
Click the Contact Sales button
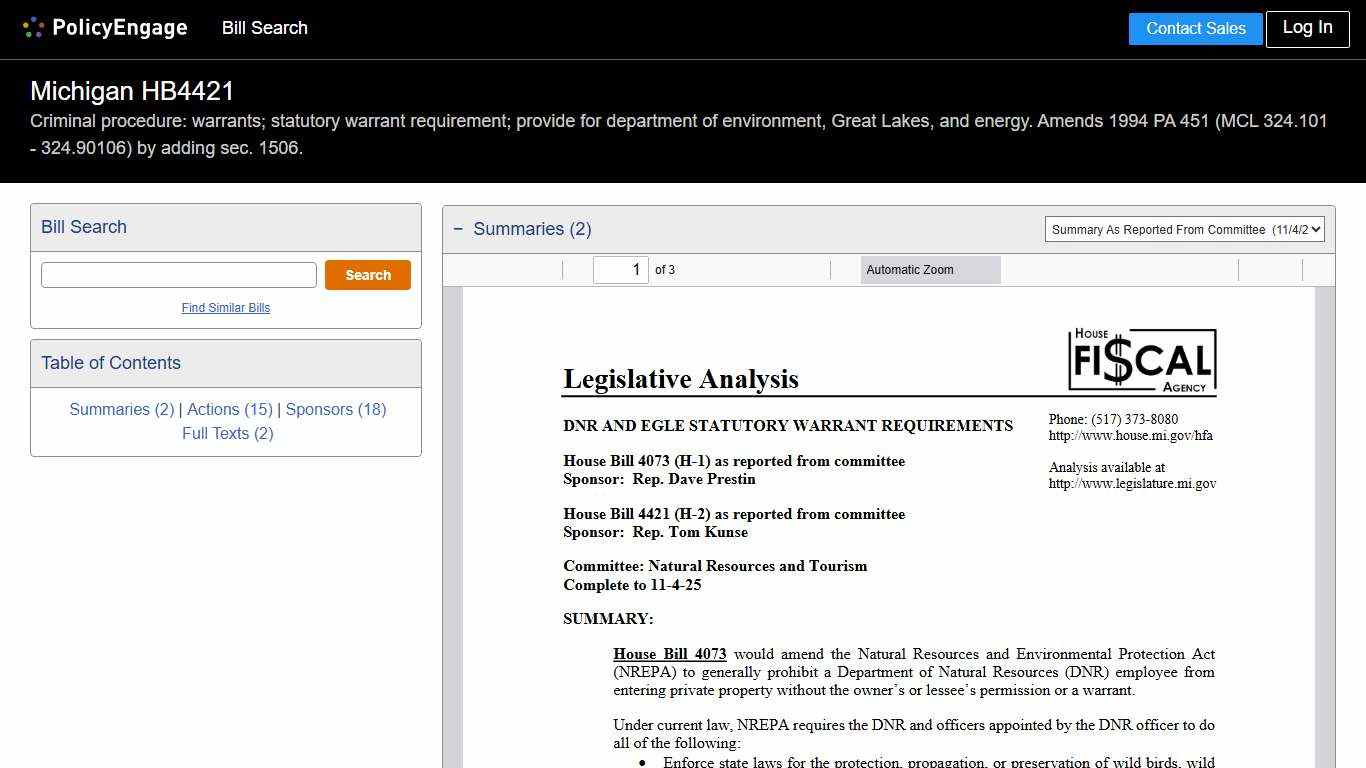1195,28
